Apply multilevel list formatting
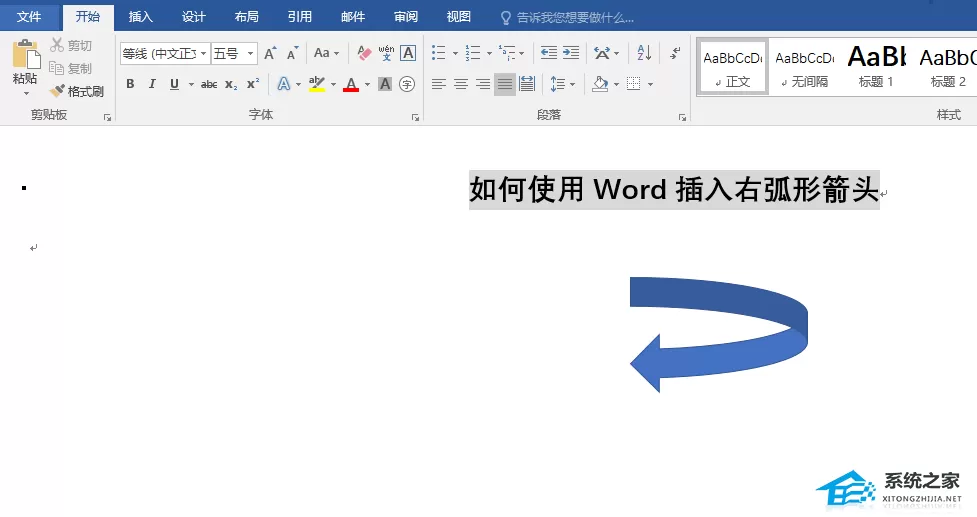 [x=507, y=53]
